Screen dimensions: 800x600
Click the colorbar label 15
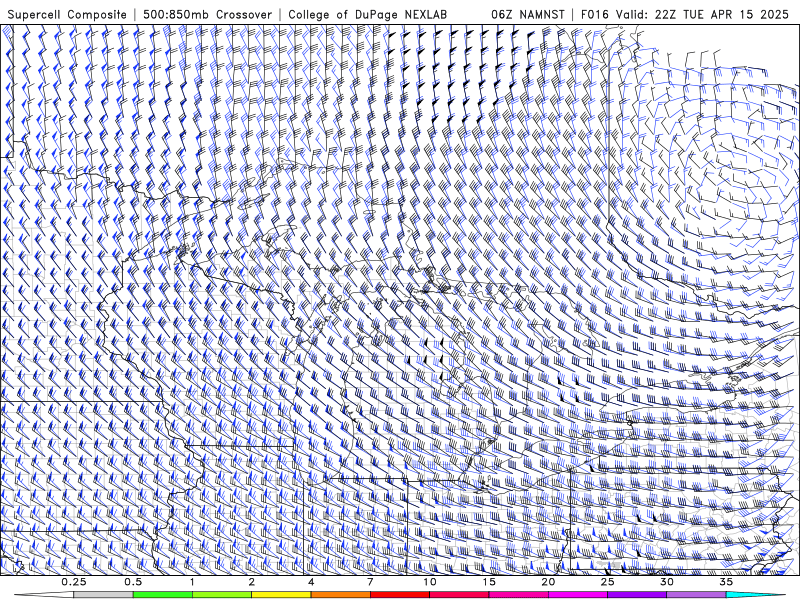[489, 582]
